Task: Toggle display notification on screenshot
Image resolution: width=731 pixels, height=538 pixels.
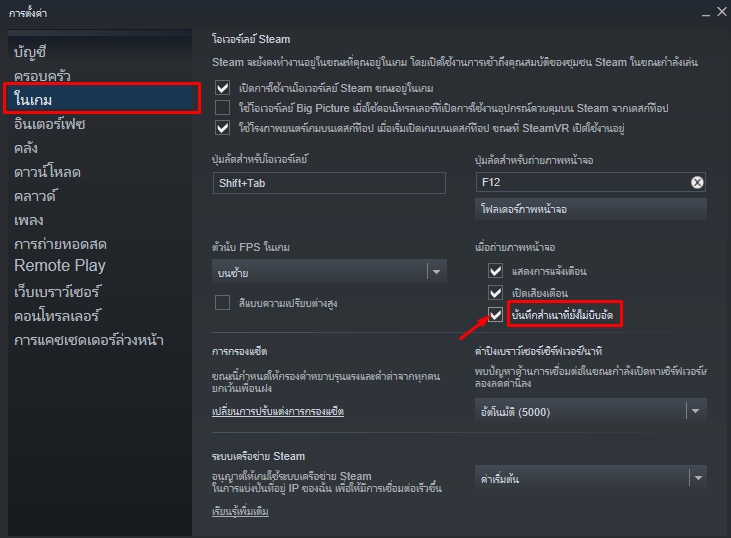Action: point(495,270)
